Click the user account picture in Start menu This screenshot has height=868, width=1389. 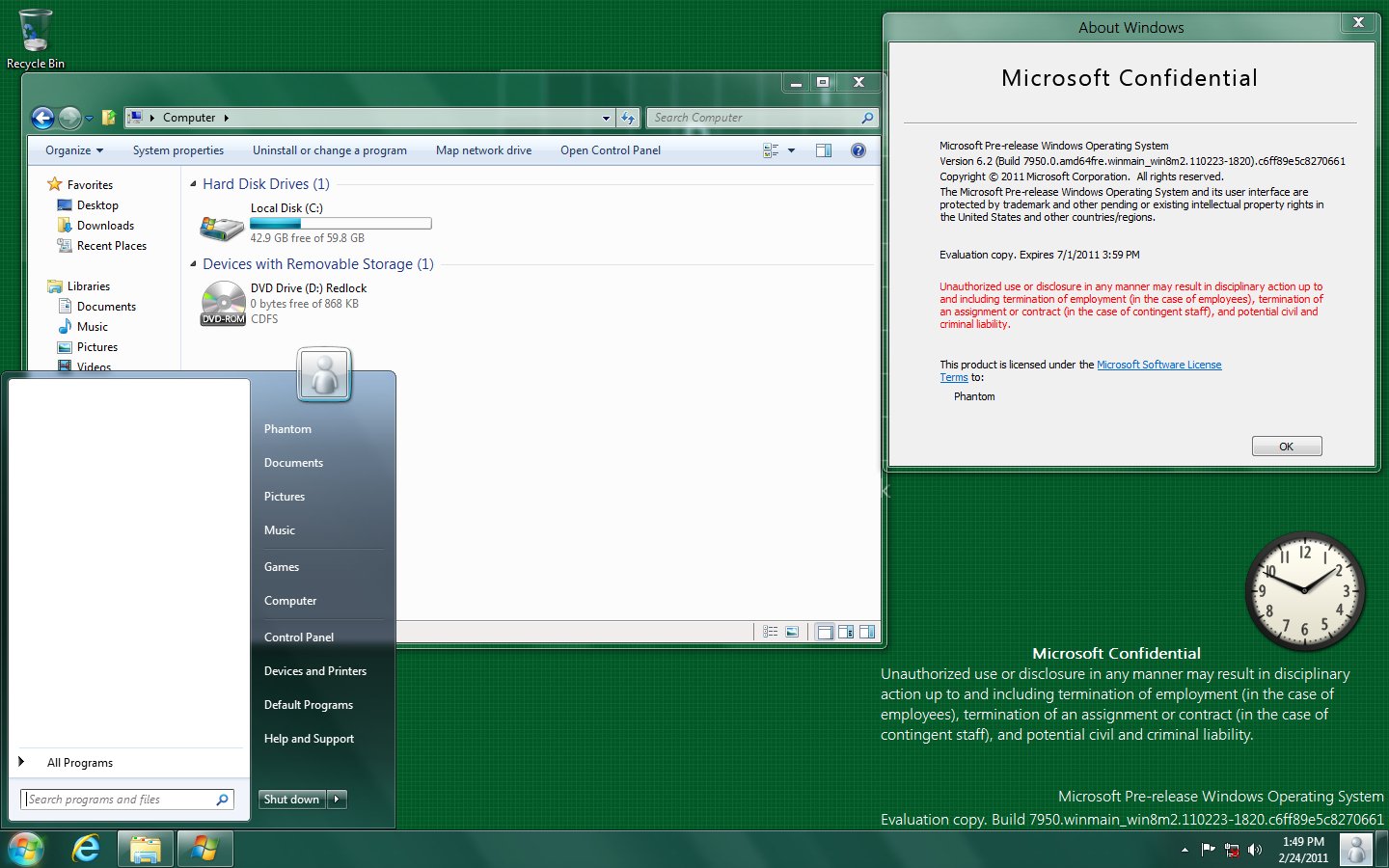(323, 374)
